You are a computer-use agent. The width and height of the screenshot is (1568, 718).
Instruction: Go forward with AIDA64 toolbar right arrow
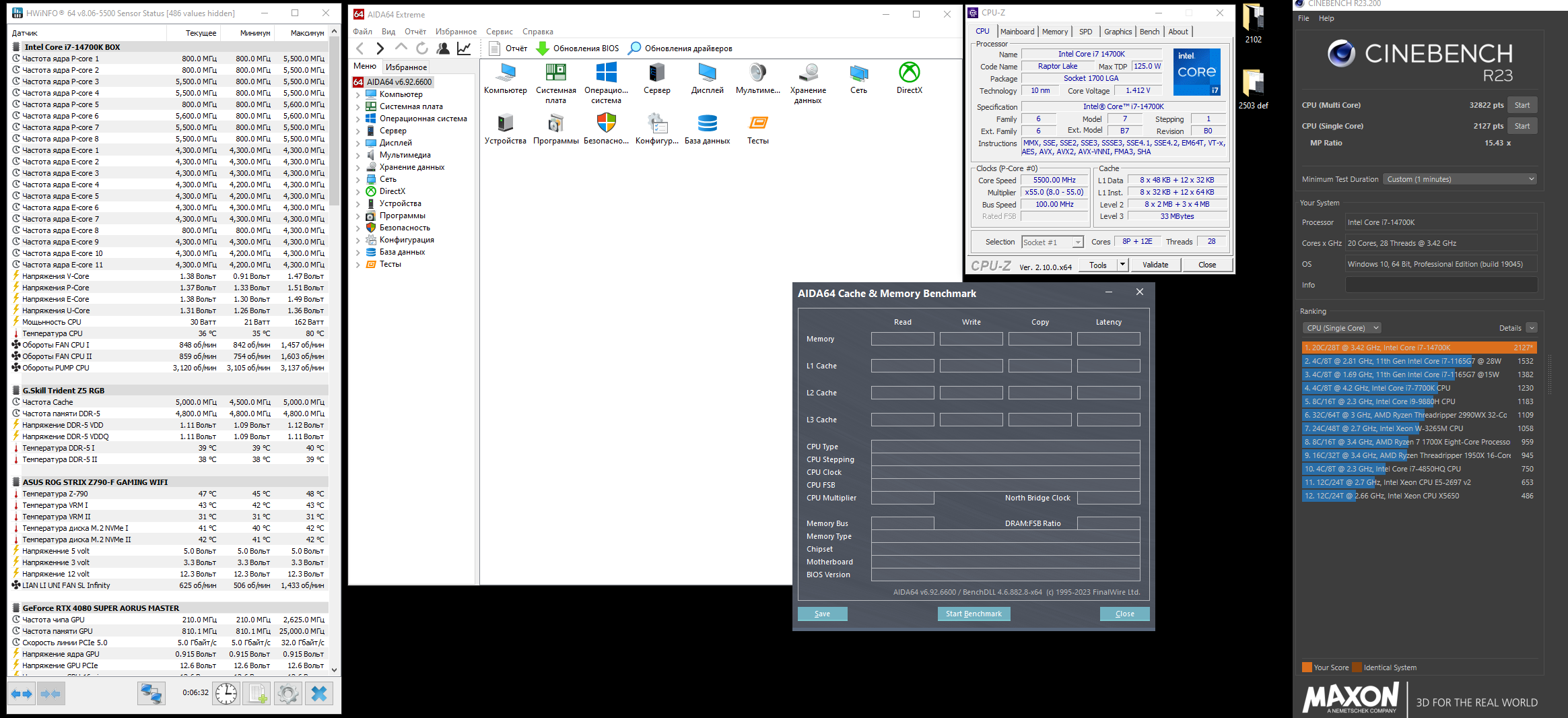[380, 48]
